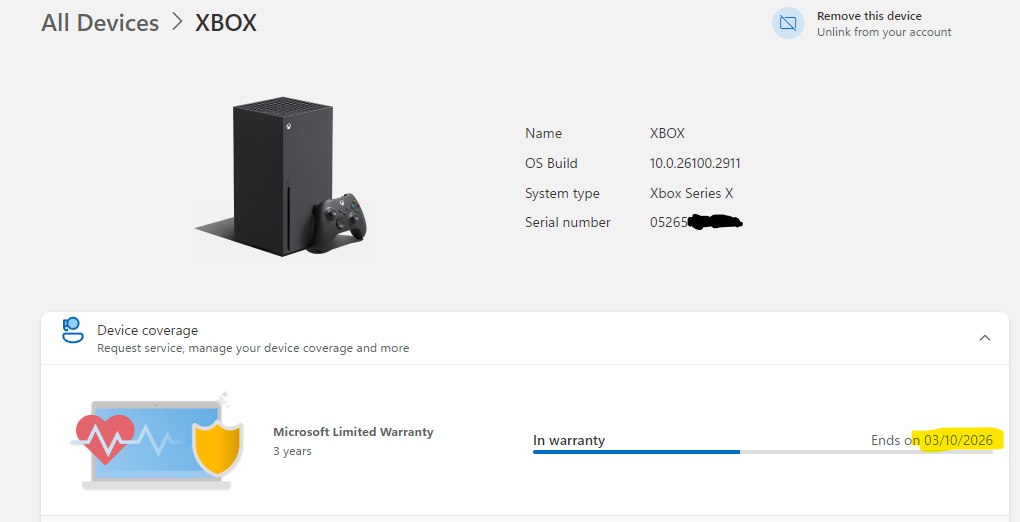This screenshot has width=1020, height=522.
Task: Click the Remove this device icon
Action: click(788, 23)
